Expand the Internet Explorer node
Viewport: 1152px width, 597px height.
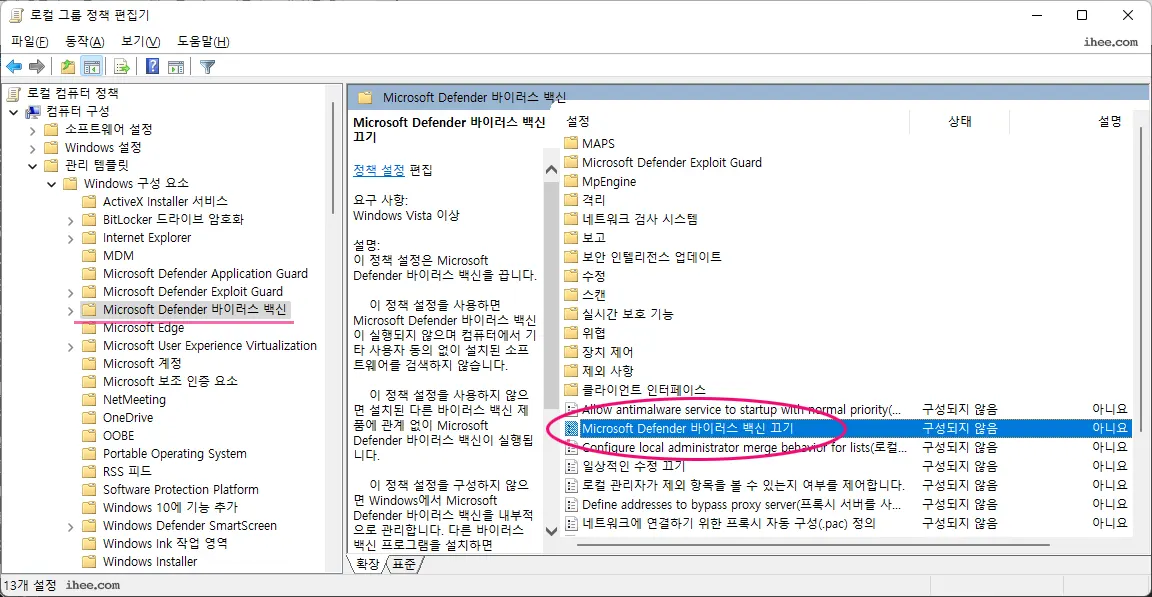click(x=71, y=239)
